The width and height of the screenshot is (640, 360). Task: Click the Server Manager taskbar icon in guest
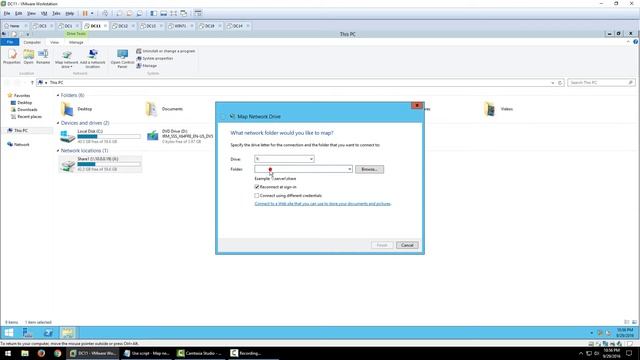pos(27,333)
